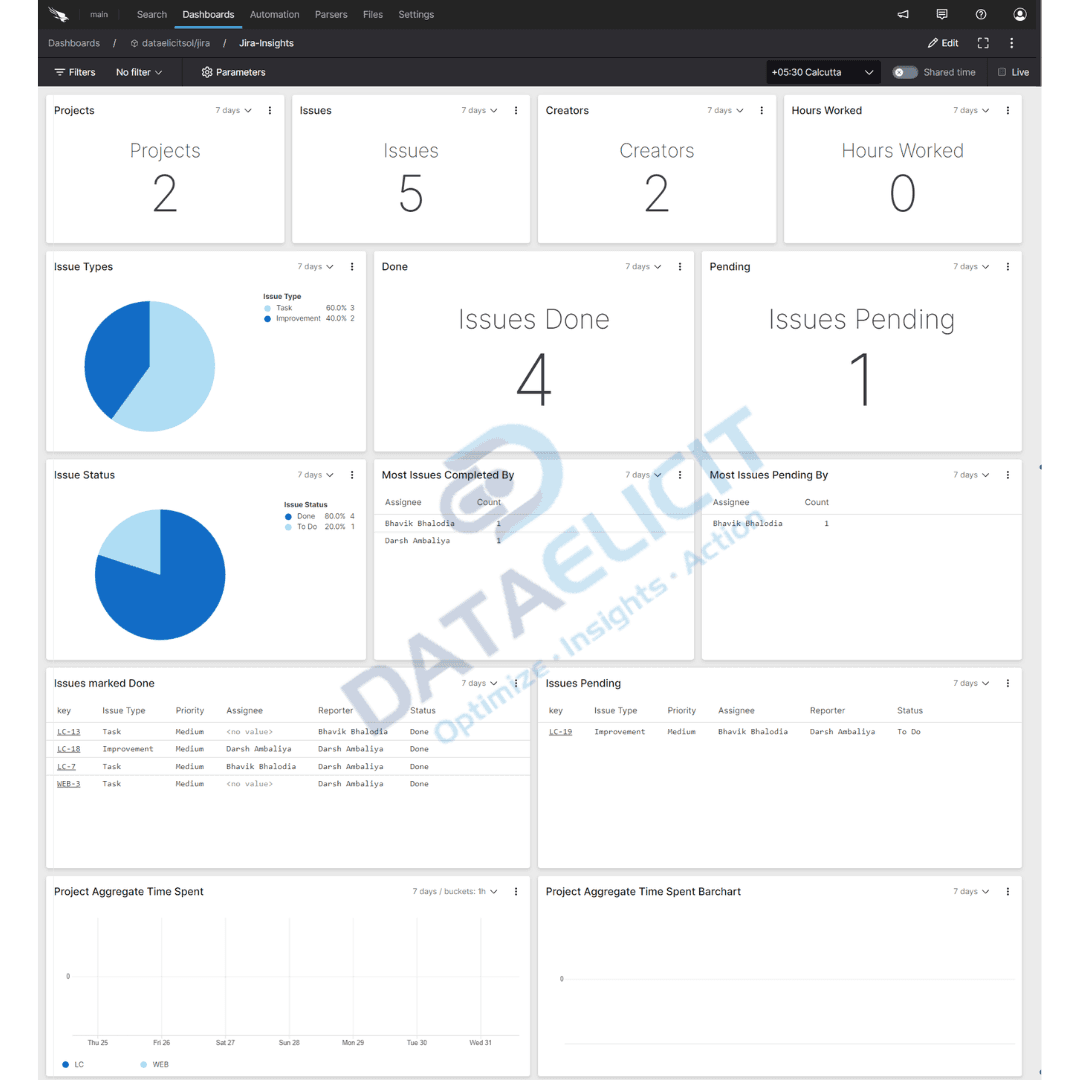Viewport: 1080px width, 1080px height.
Task: Toggle the Shared time switch
Action: (904, 72)
